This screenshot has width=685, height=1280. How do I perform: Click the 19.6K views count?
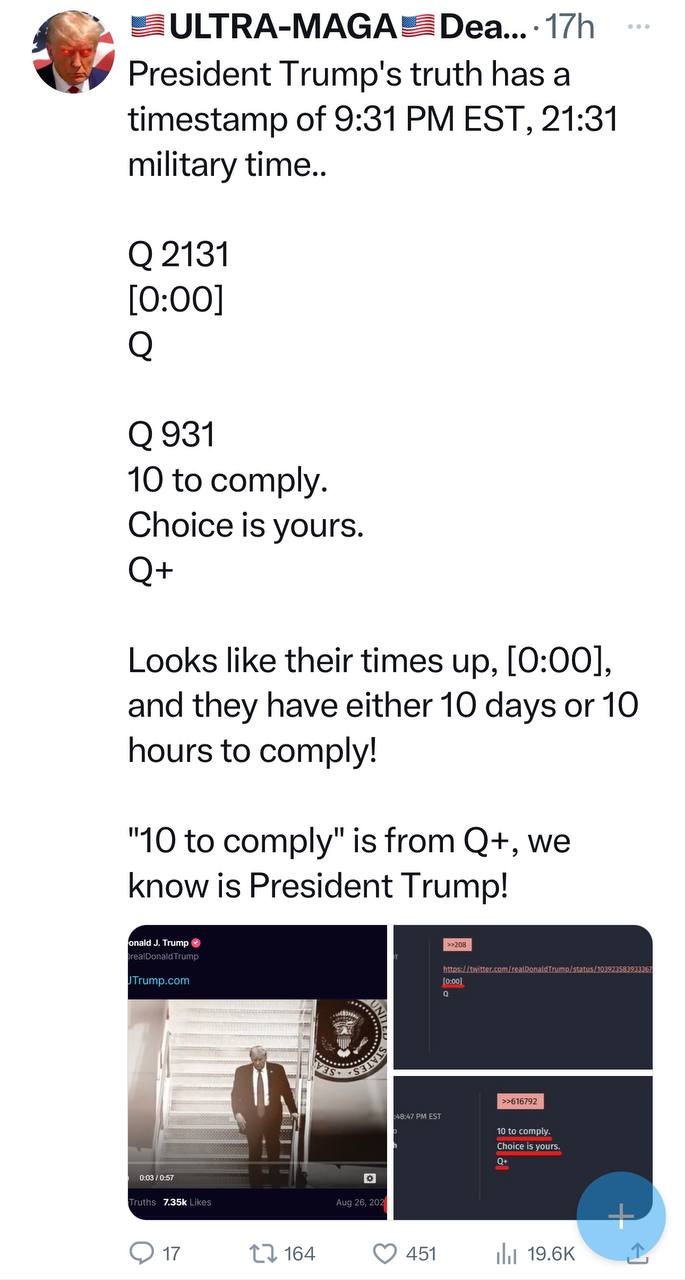point(550,1252)
